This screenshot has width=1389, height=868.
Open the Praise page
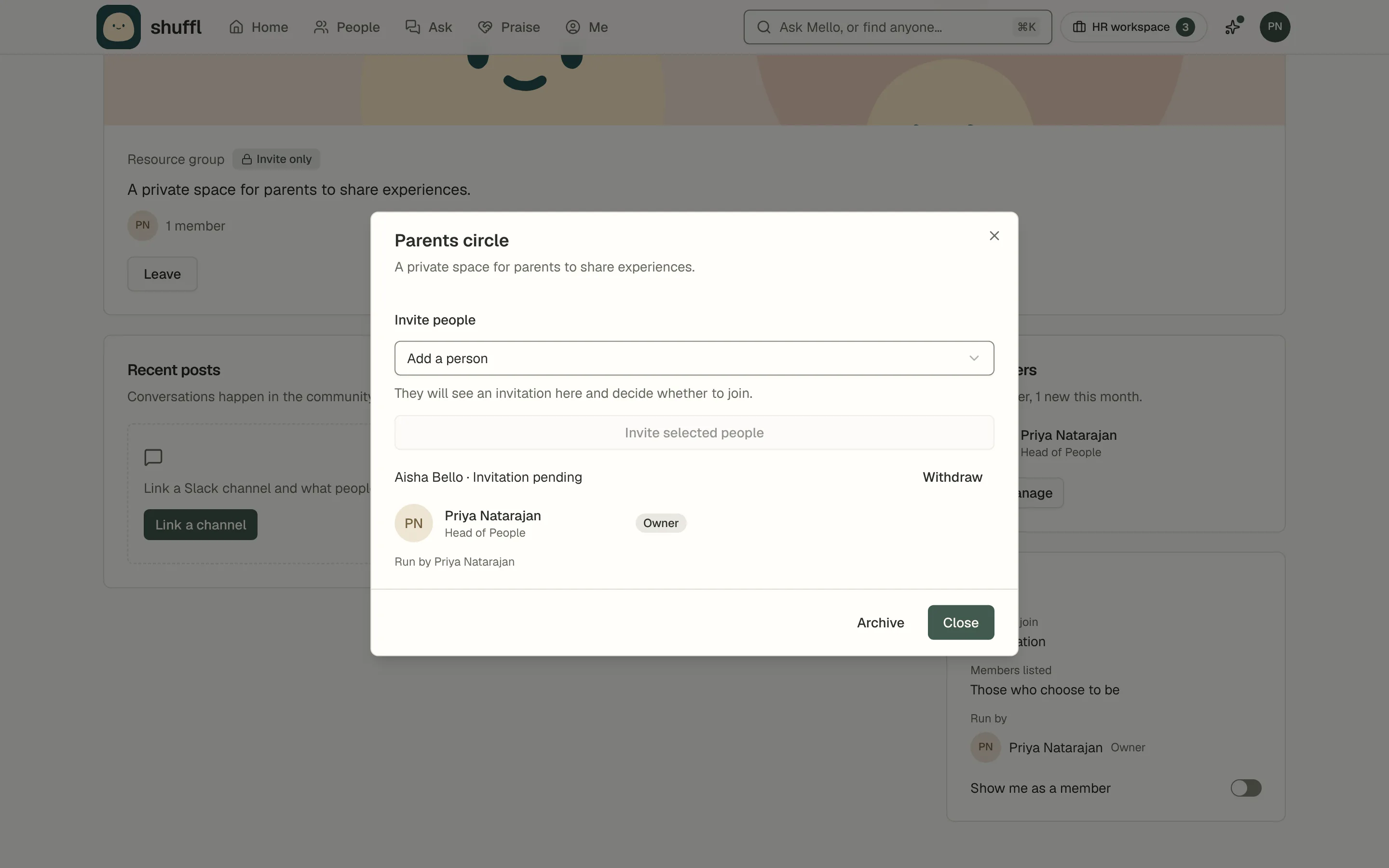[509, 27]
